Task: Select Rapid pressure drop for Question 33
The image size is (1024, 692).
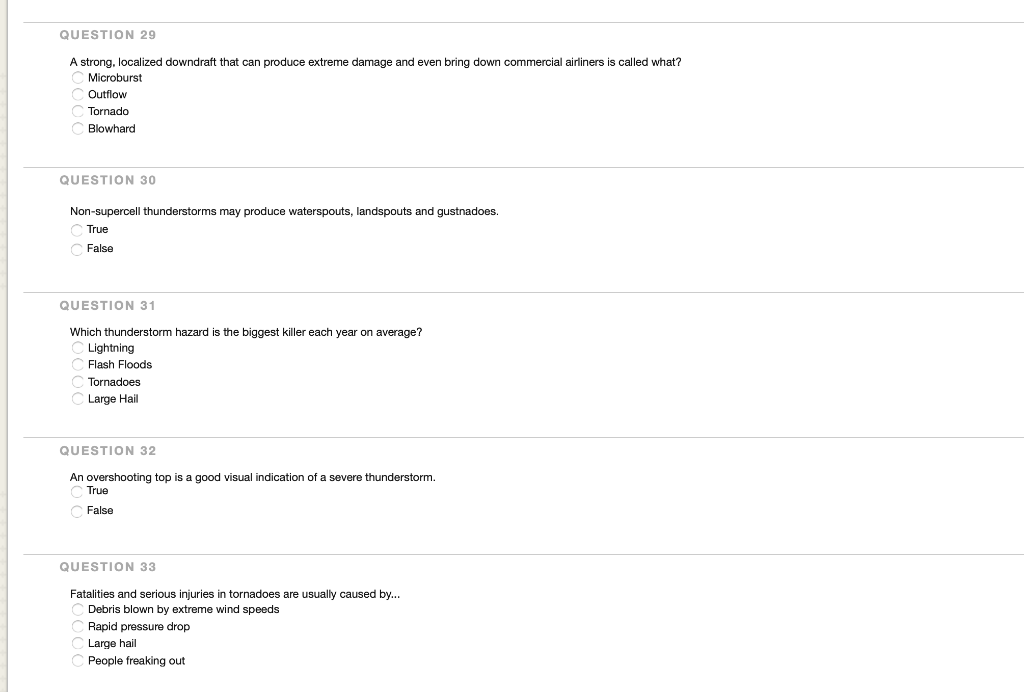Action: 78,626
